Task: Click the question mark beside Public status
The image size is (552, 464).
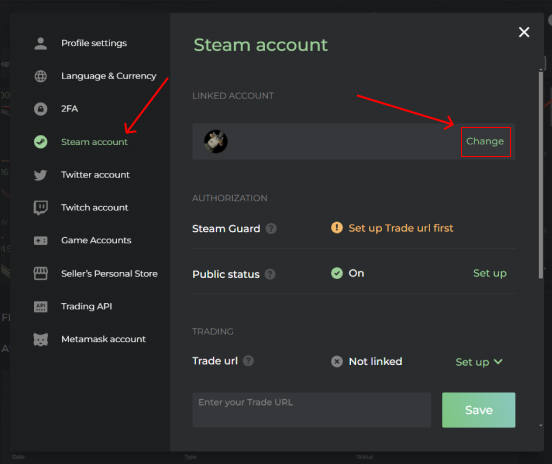Action: coord(270,274)
